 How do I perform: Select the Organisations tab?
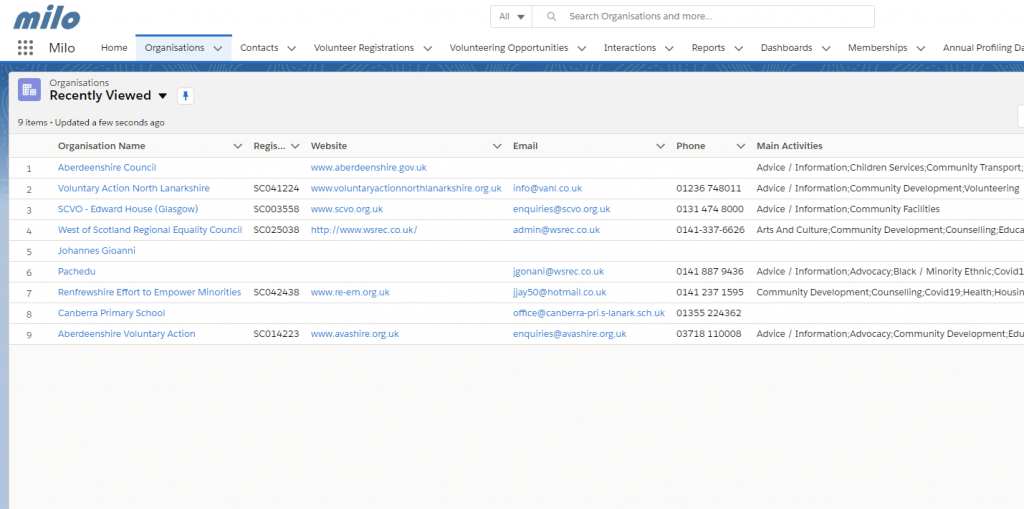[x=174, y=48]
